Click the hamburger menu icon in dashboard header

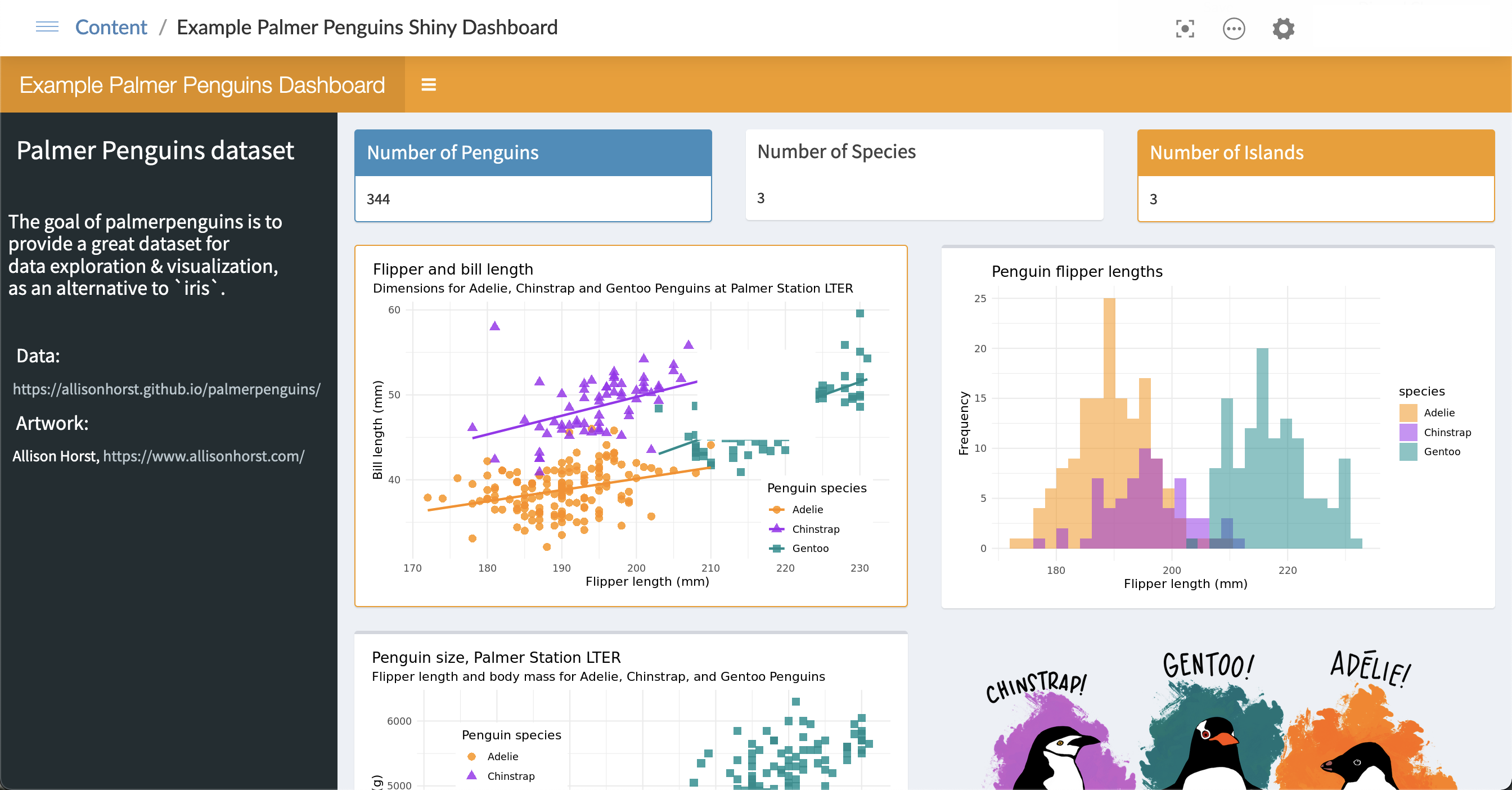pyautogui.click(x=429, y=85)
